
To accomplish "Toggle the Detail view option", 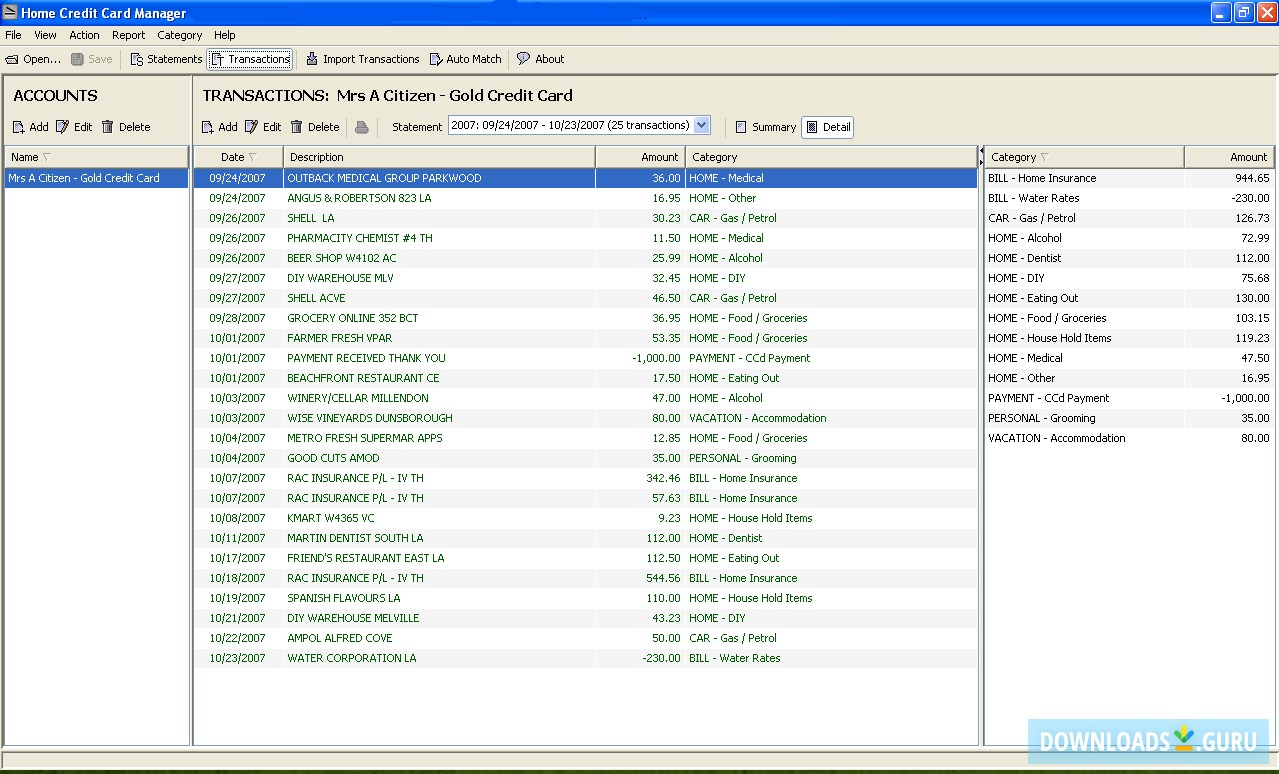I will click(x=828, y=127).
